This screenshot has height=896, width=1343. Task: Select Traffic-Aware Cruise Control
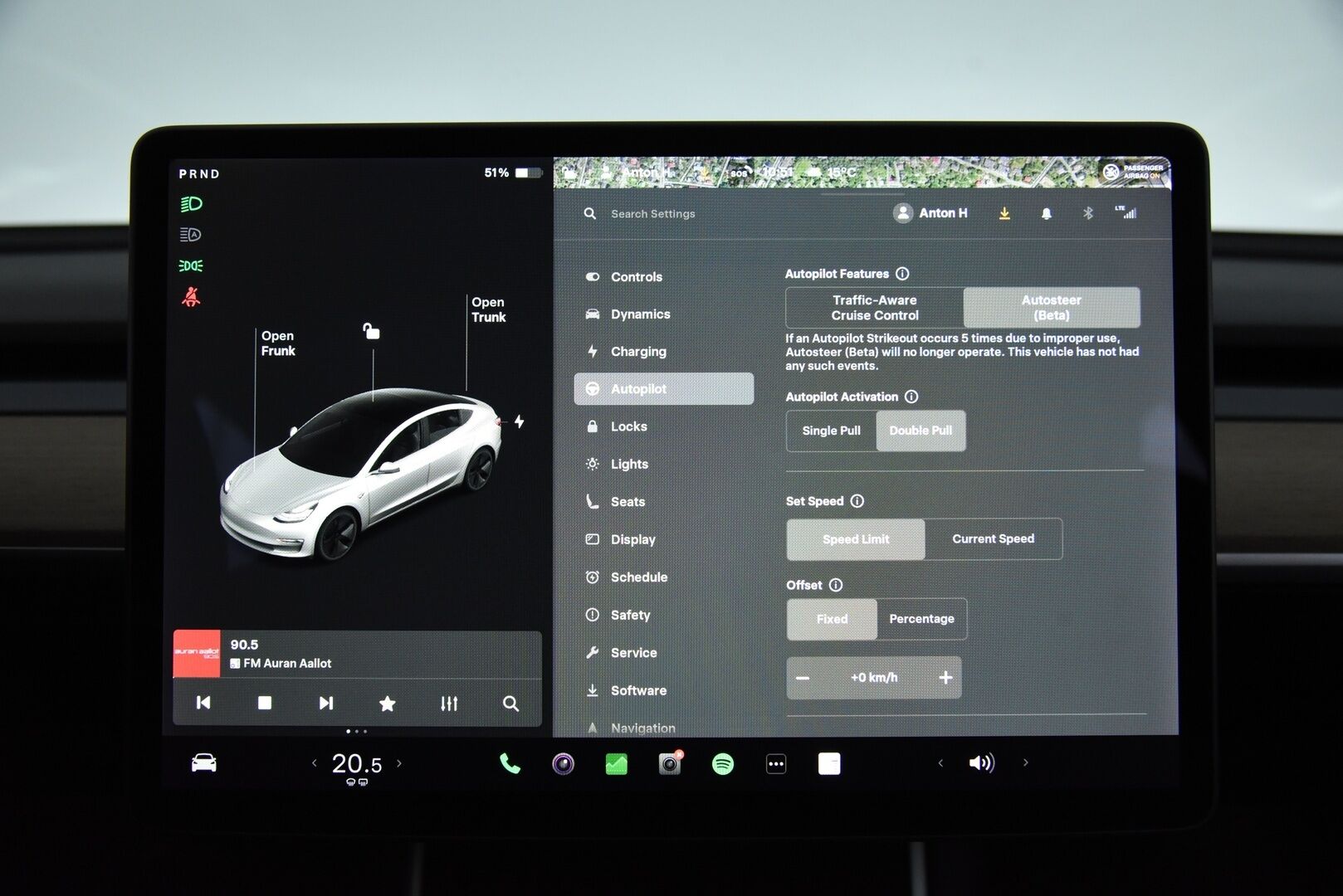[x=875, y=308]
